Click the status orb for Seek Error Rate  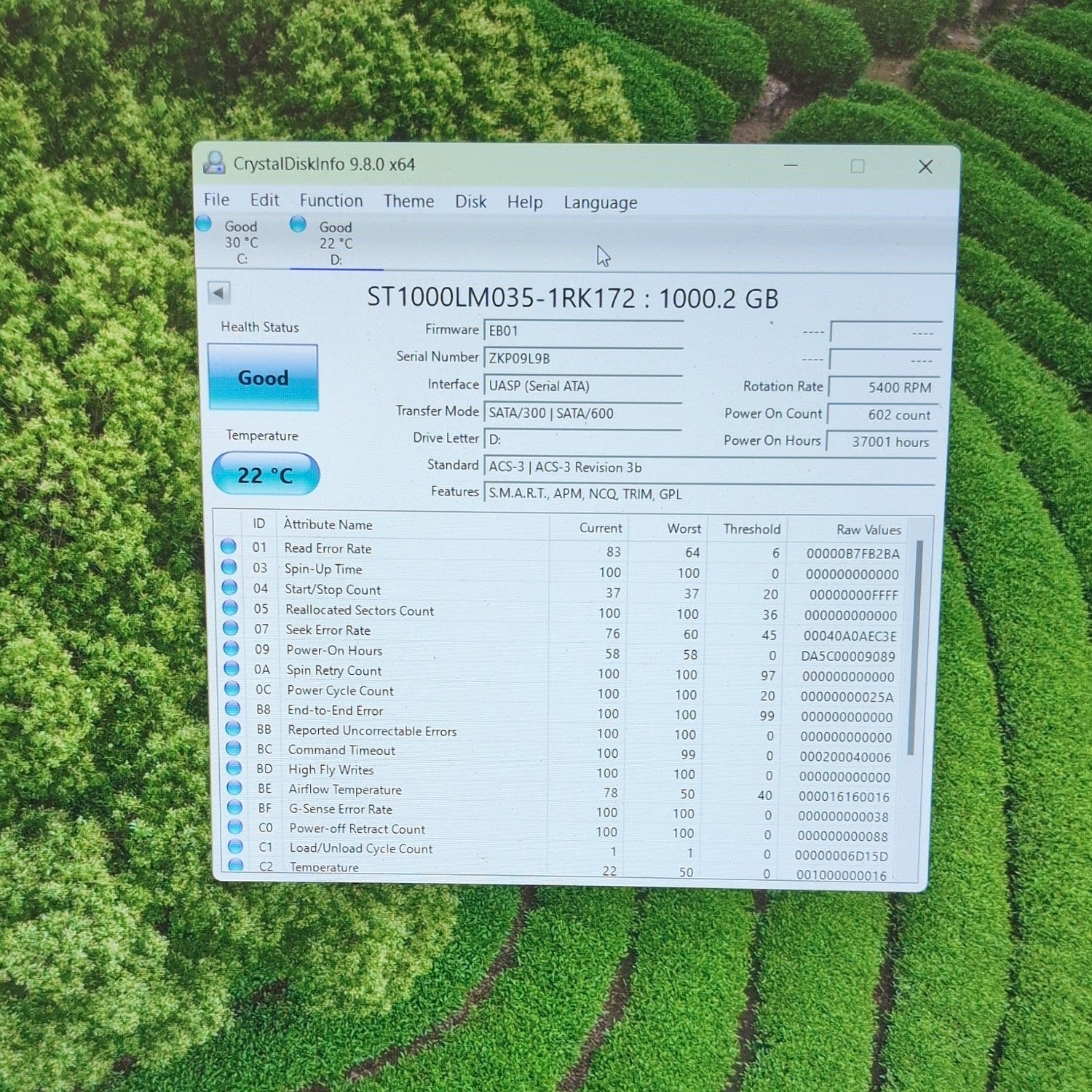point(231,628)
